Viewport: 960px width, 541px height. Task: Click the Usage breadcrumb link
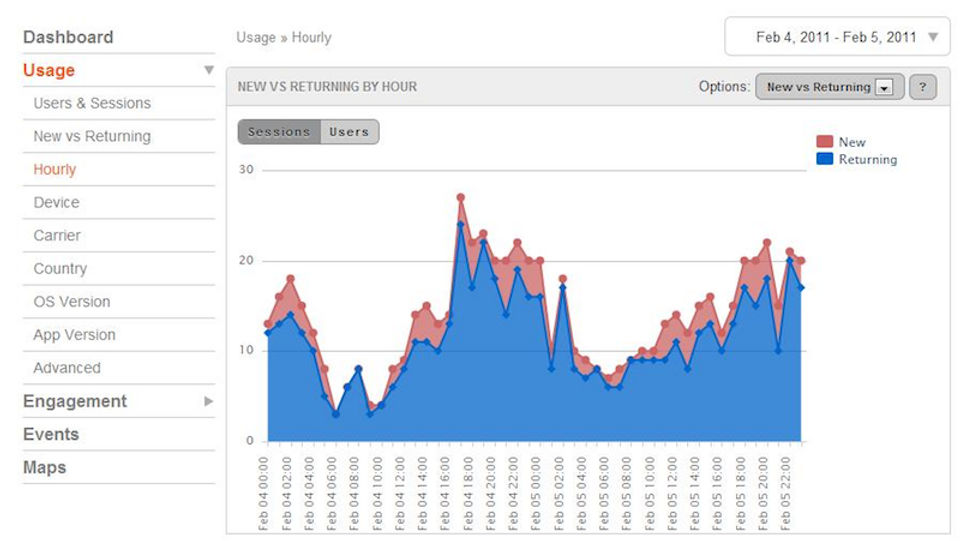click(x=256, y=37)
